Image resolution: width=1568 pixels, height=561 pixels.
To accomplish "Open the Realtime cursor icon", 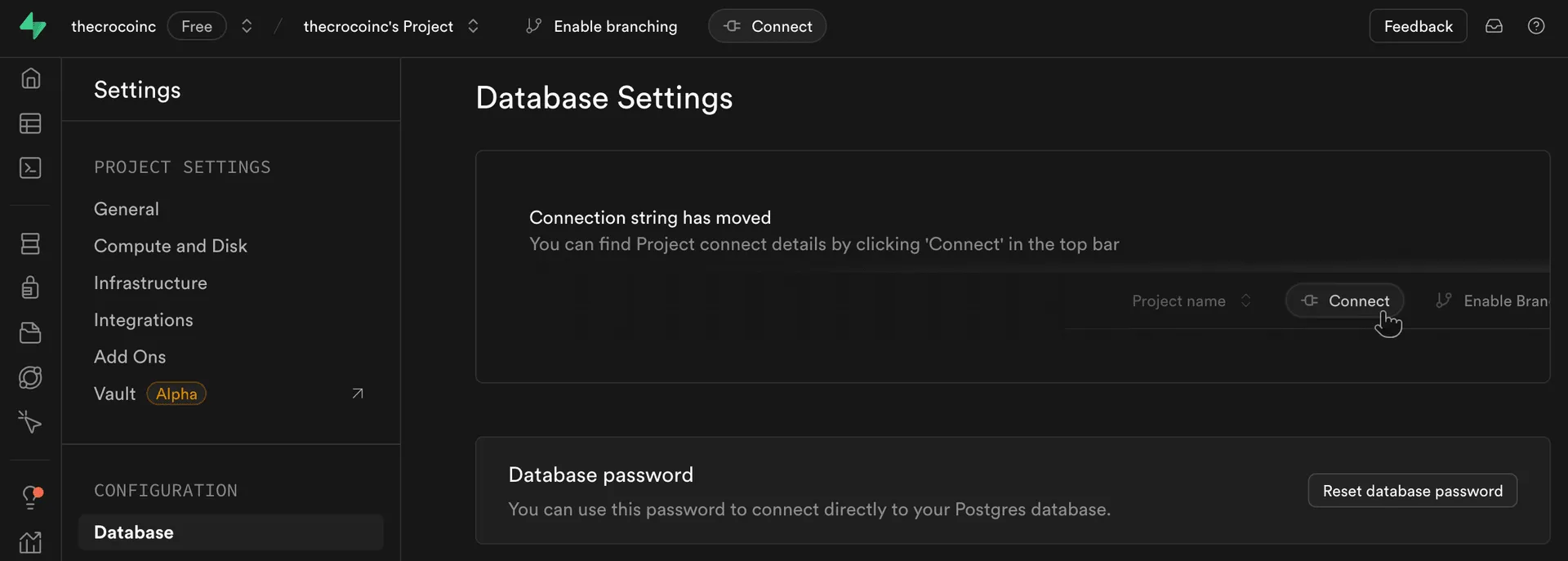I will coord(30,421).
